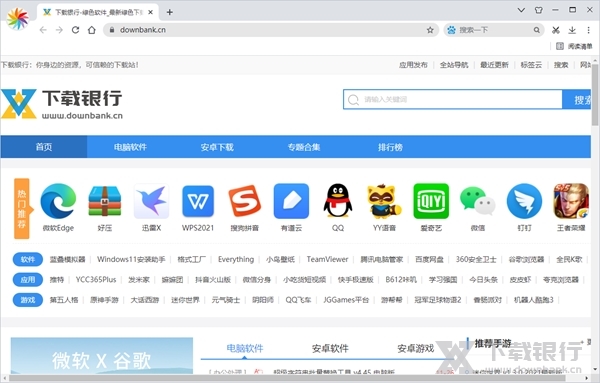Image resolution: width=600 pixels, height=383 pixels.
Task: Click the 下载银行 site logo
Action: pos(62,104)
